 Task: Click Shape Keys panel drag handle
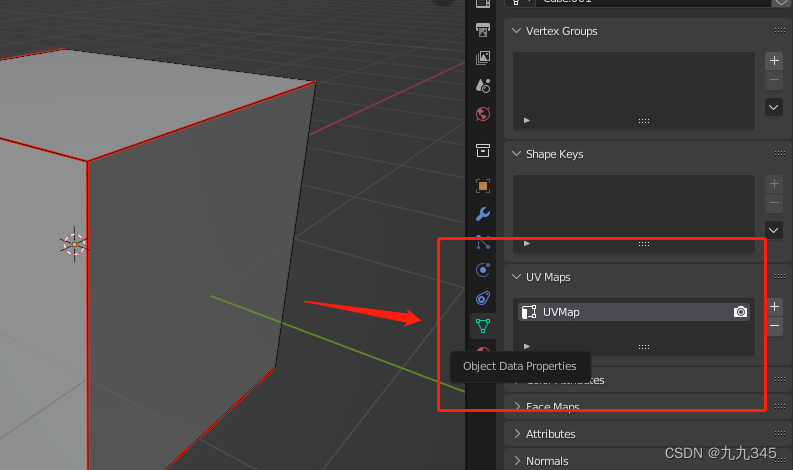[x=780, y=154]
